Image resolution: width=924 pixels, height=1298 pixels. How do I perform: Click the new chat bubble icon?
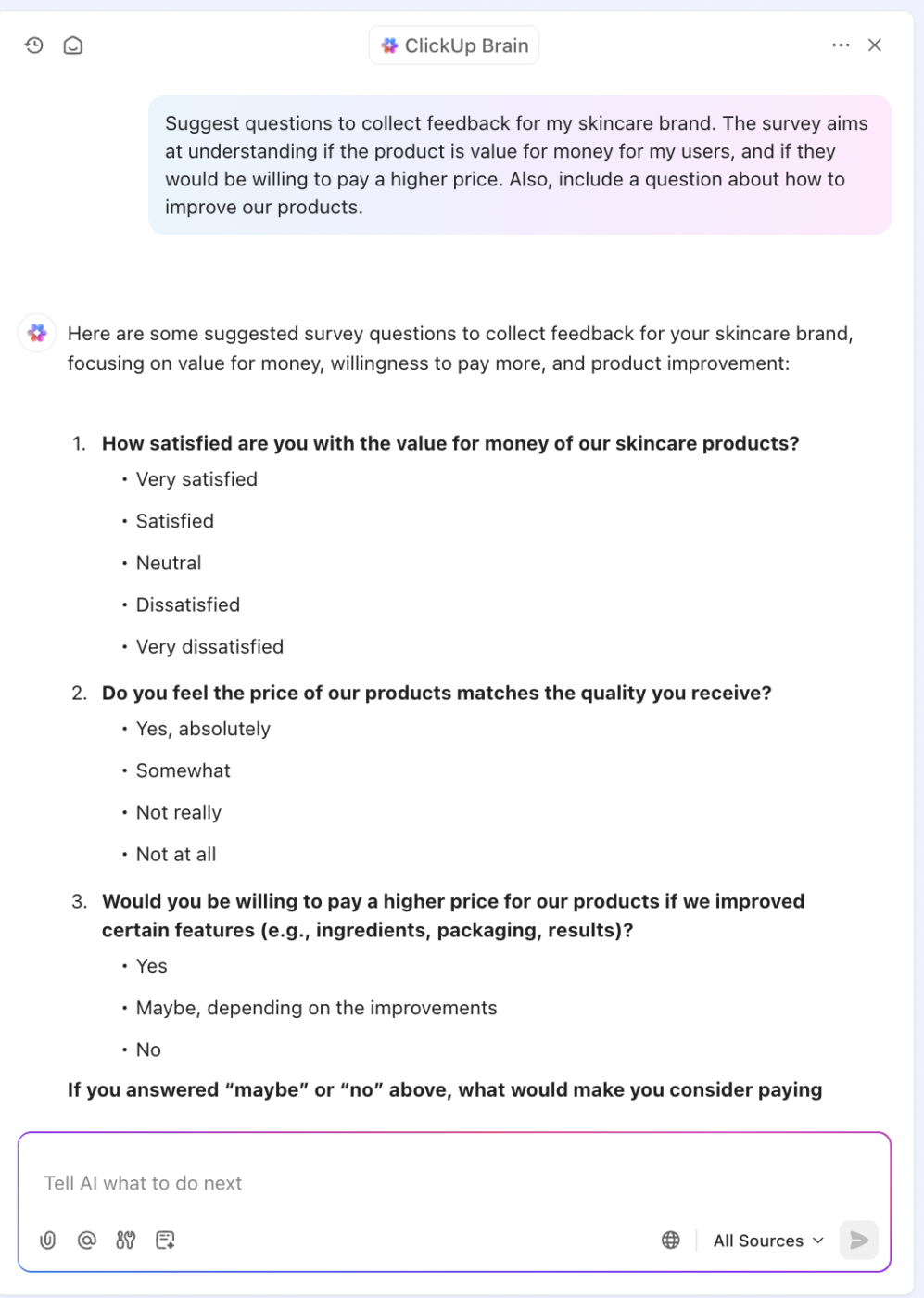tap(73, 45)
